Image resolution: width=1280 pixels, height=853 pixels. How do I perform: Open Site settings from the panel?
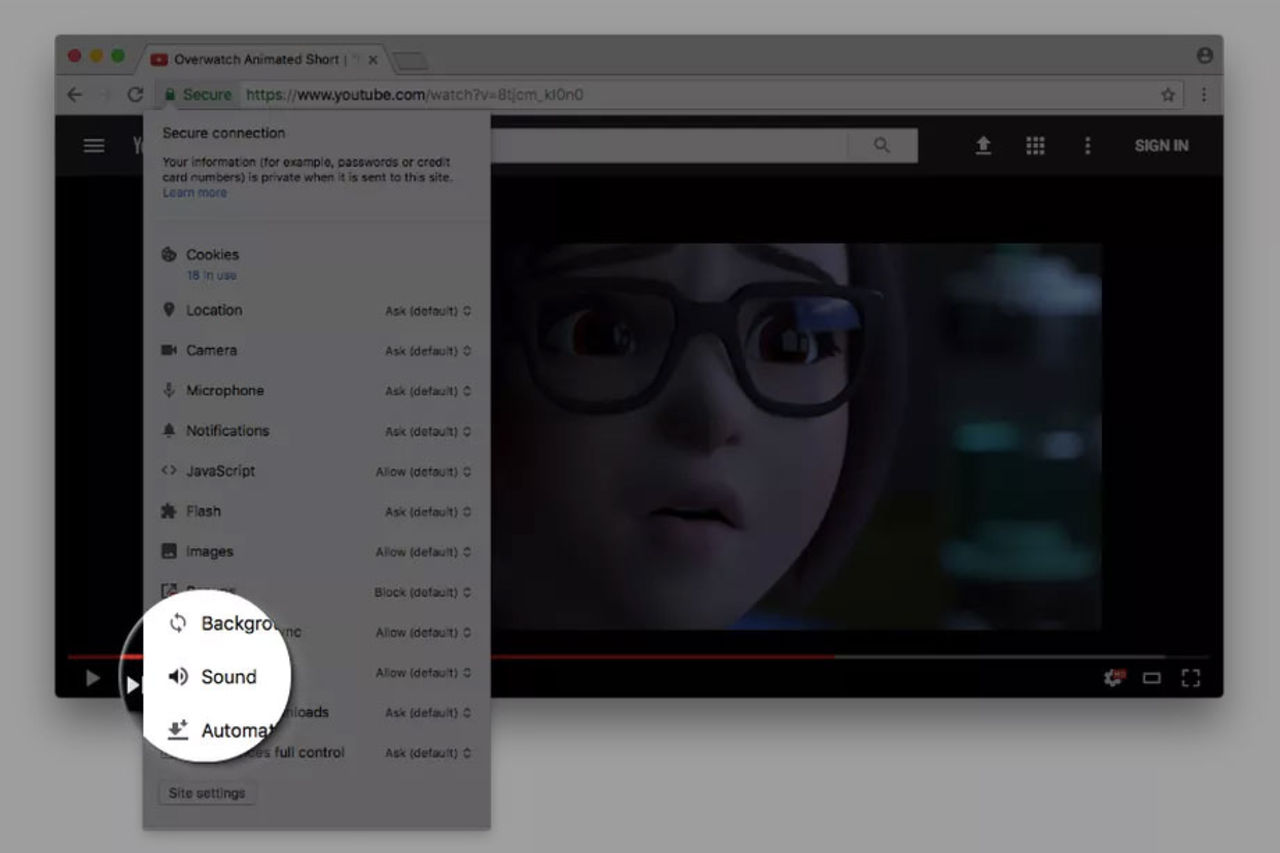click(207, 792)
